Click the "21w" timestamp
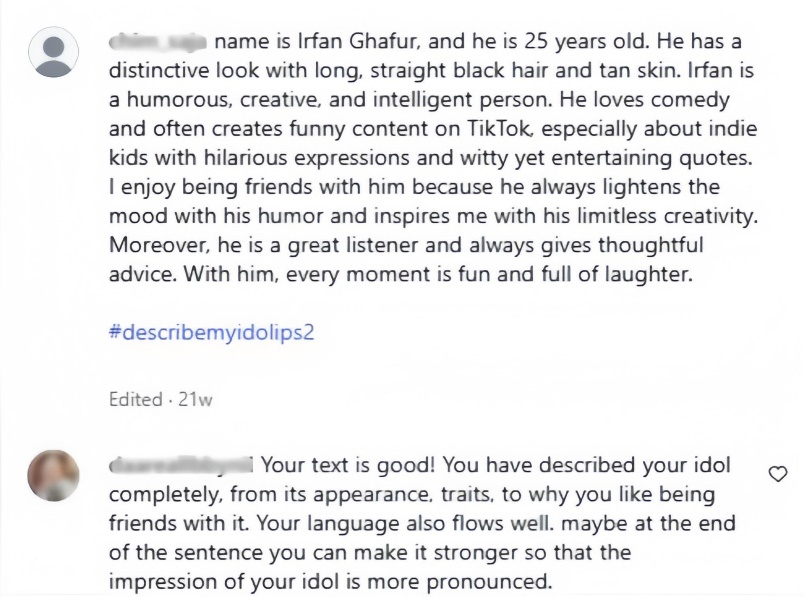804x597 pixels. tap(195, 399)
